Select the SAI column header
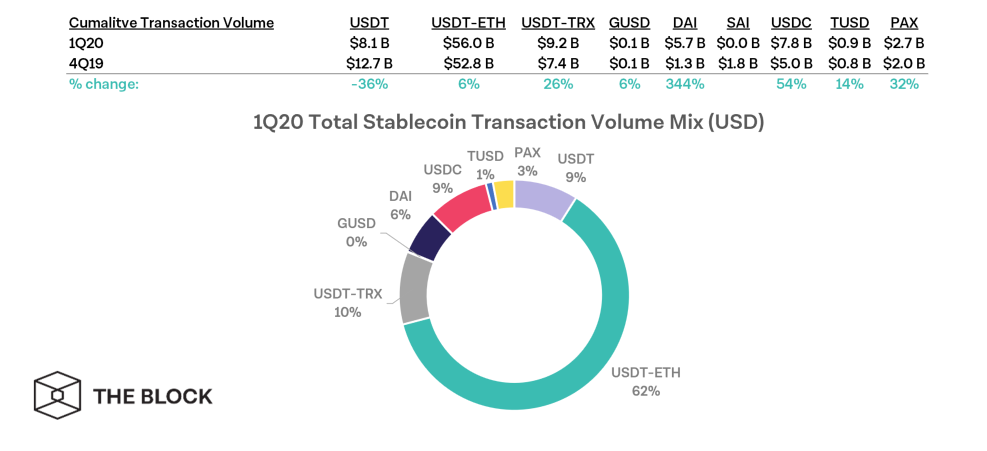 [738, 23]
